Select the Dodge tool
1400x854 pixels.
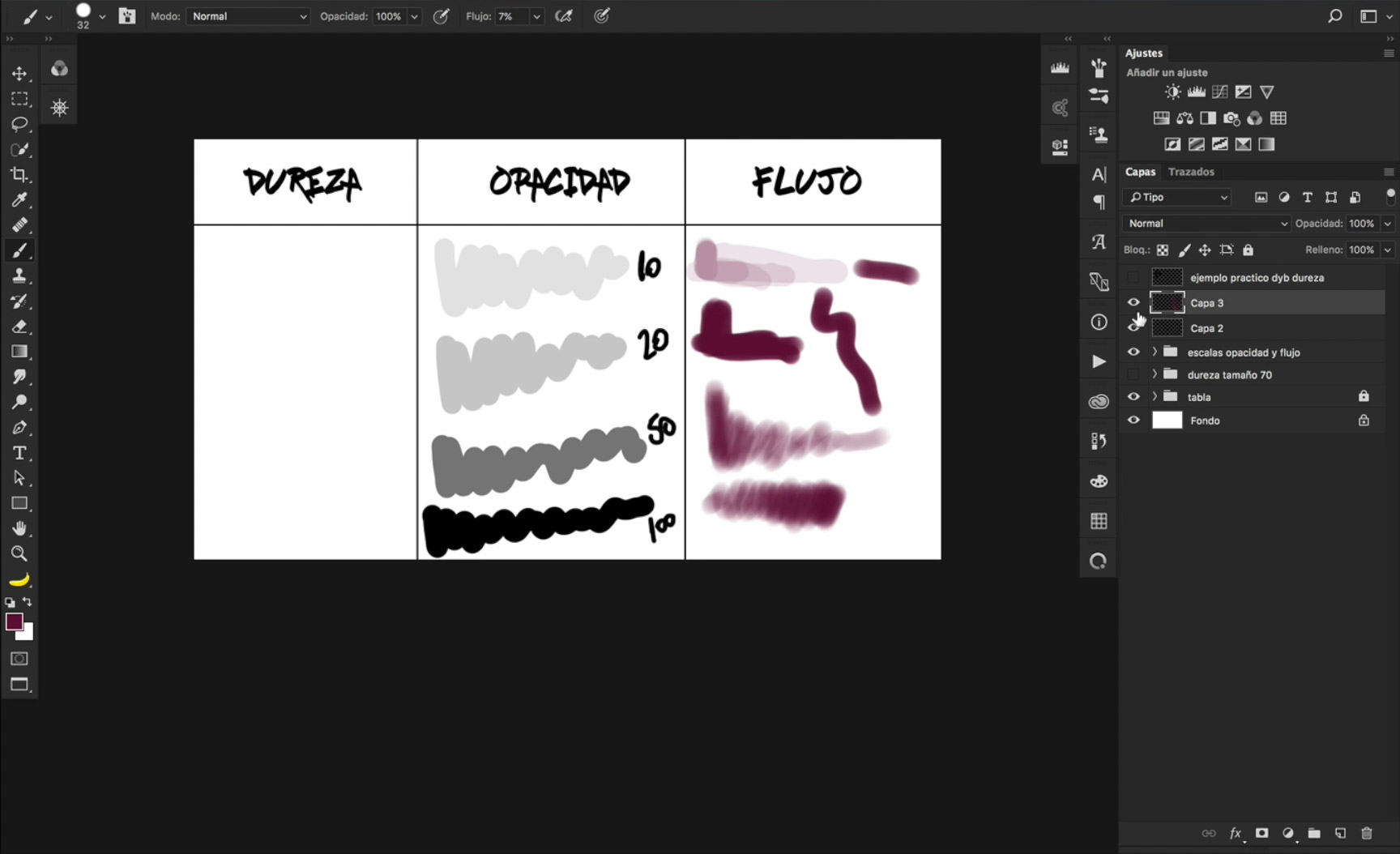(19, 402)
